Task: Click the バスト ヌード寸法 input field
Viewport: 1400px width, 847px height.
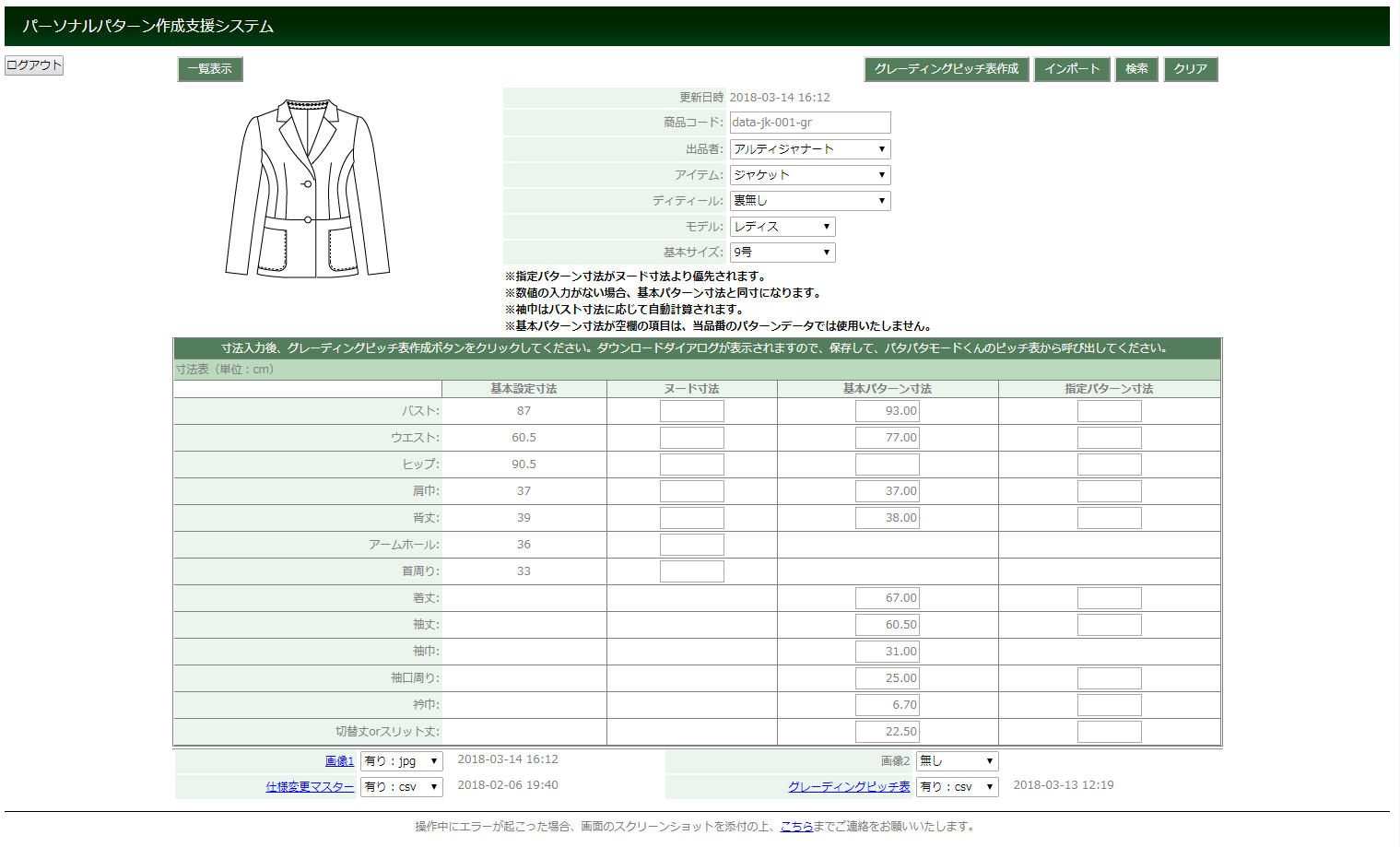Action: [691, 411]
